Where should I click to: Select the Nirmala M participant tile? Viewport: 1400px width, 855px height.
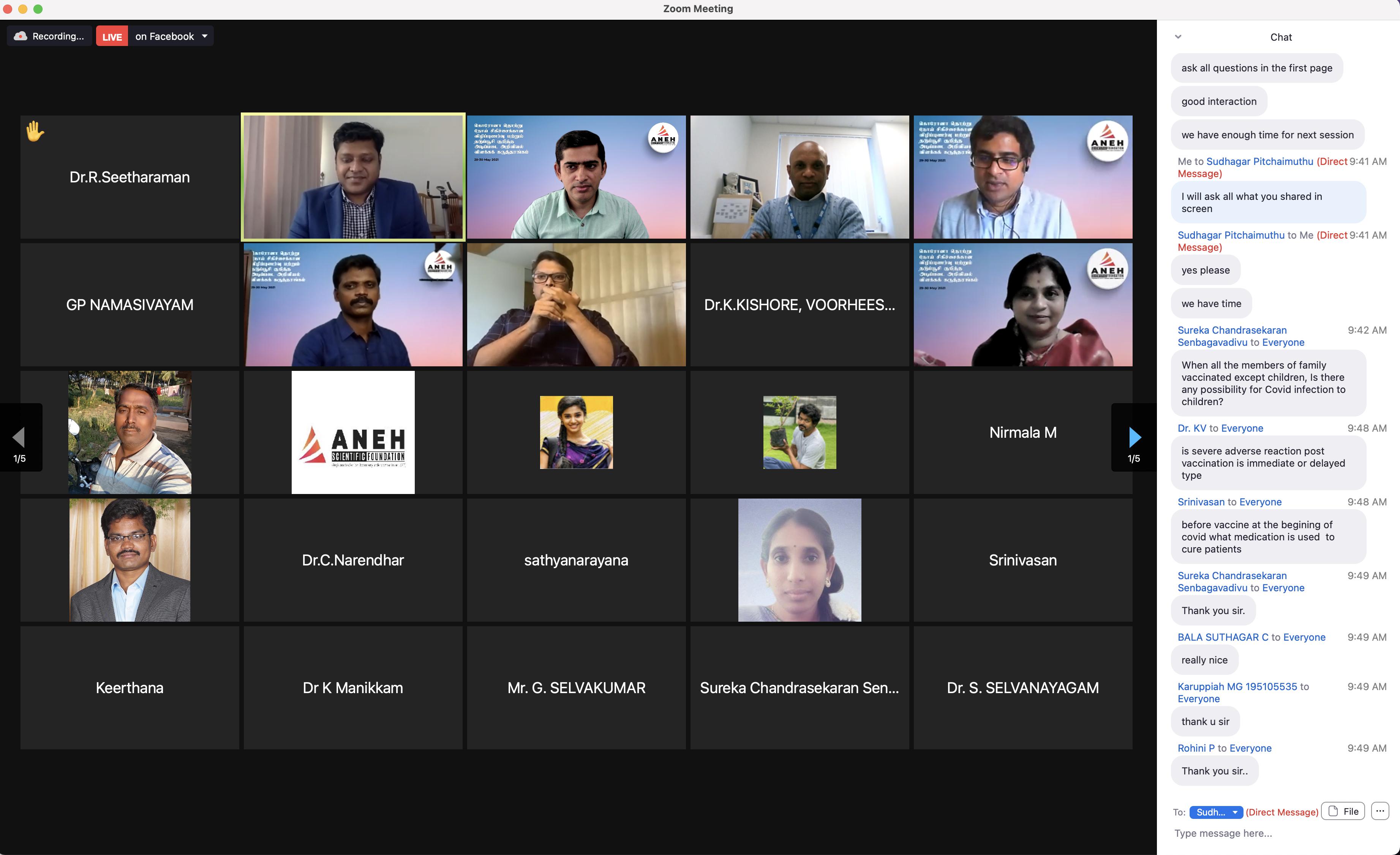pyautogui.click(x=1023, y=432)
